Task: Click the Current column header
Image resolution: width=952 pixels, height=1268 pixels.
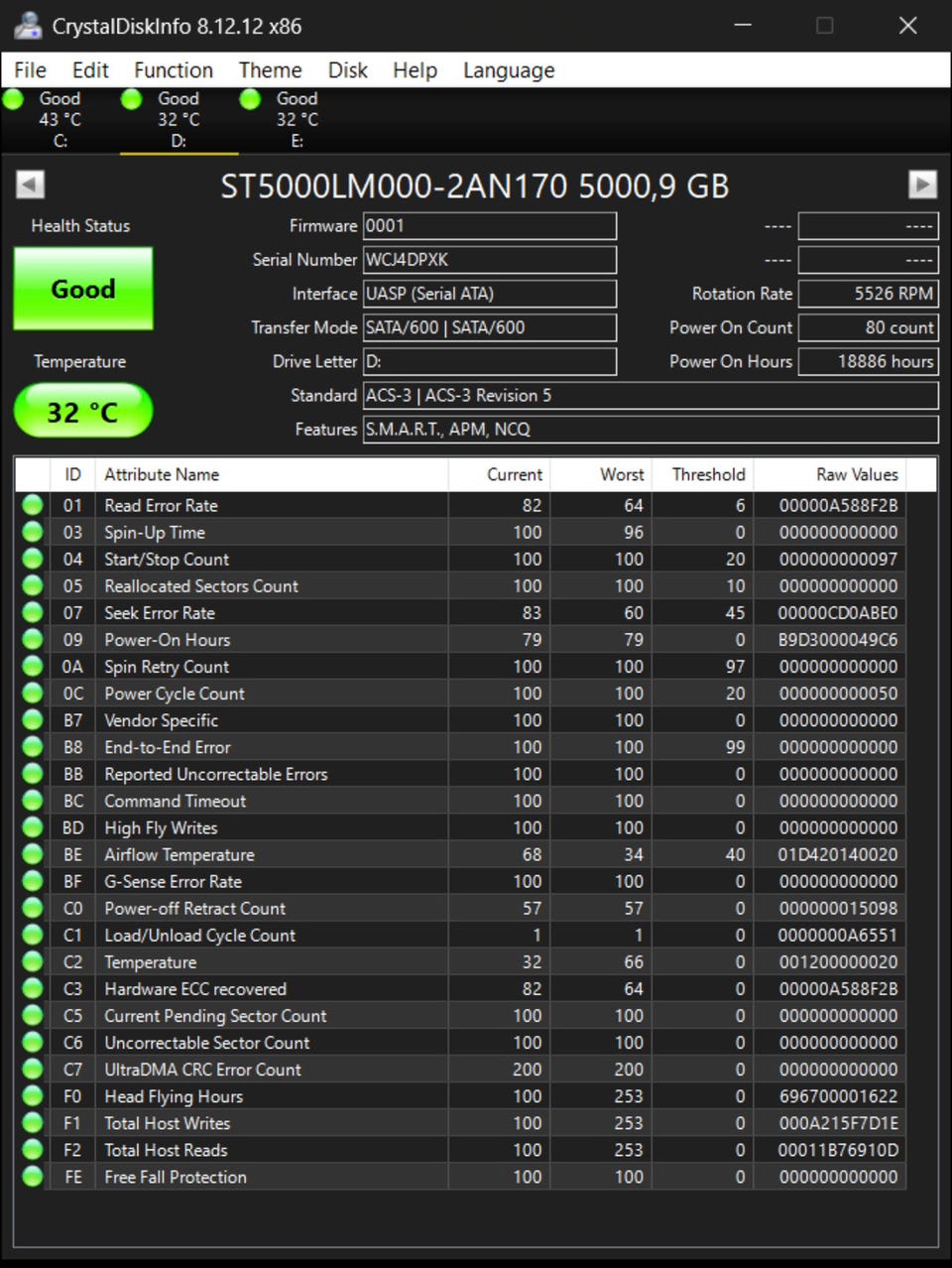Action: [500, 474]
